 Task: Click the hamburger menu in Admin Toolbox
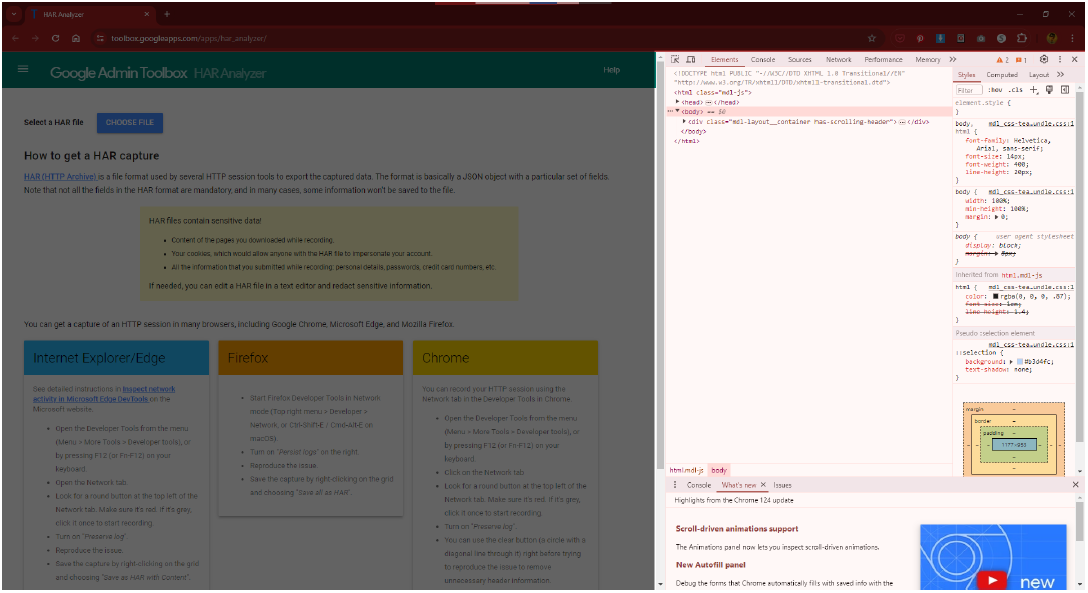23,71
